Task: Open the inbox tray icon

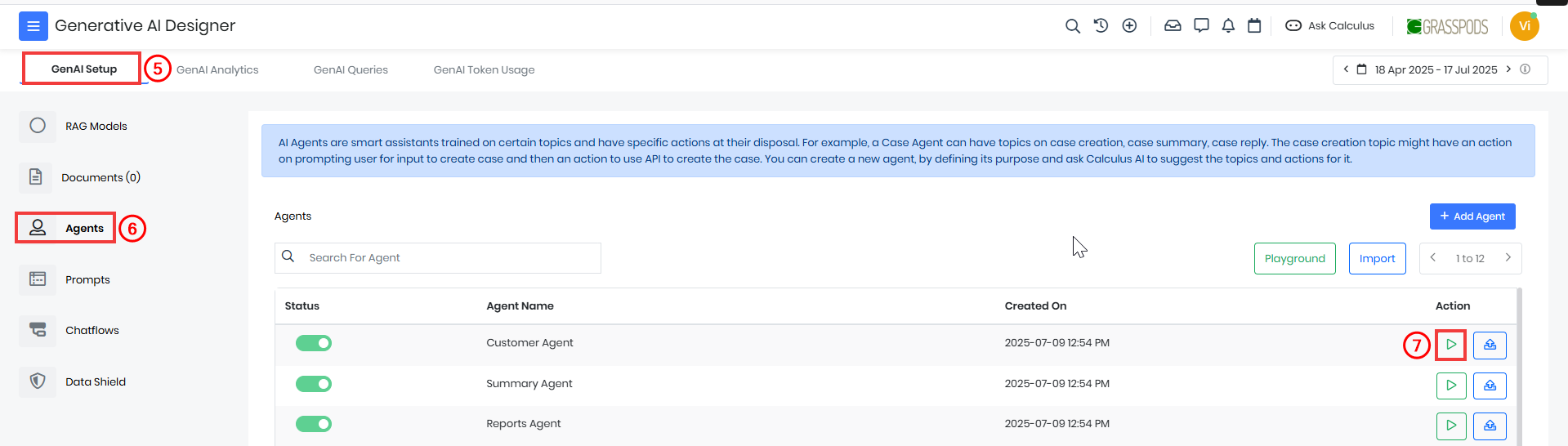Action: click(x=1173, y=26)
